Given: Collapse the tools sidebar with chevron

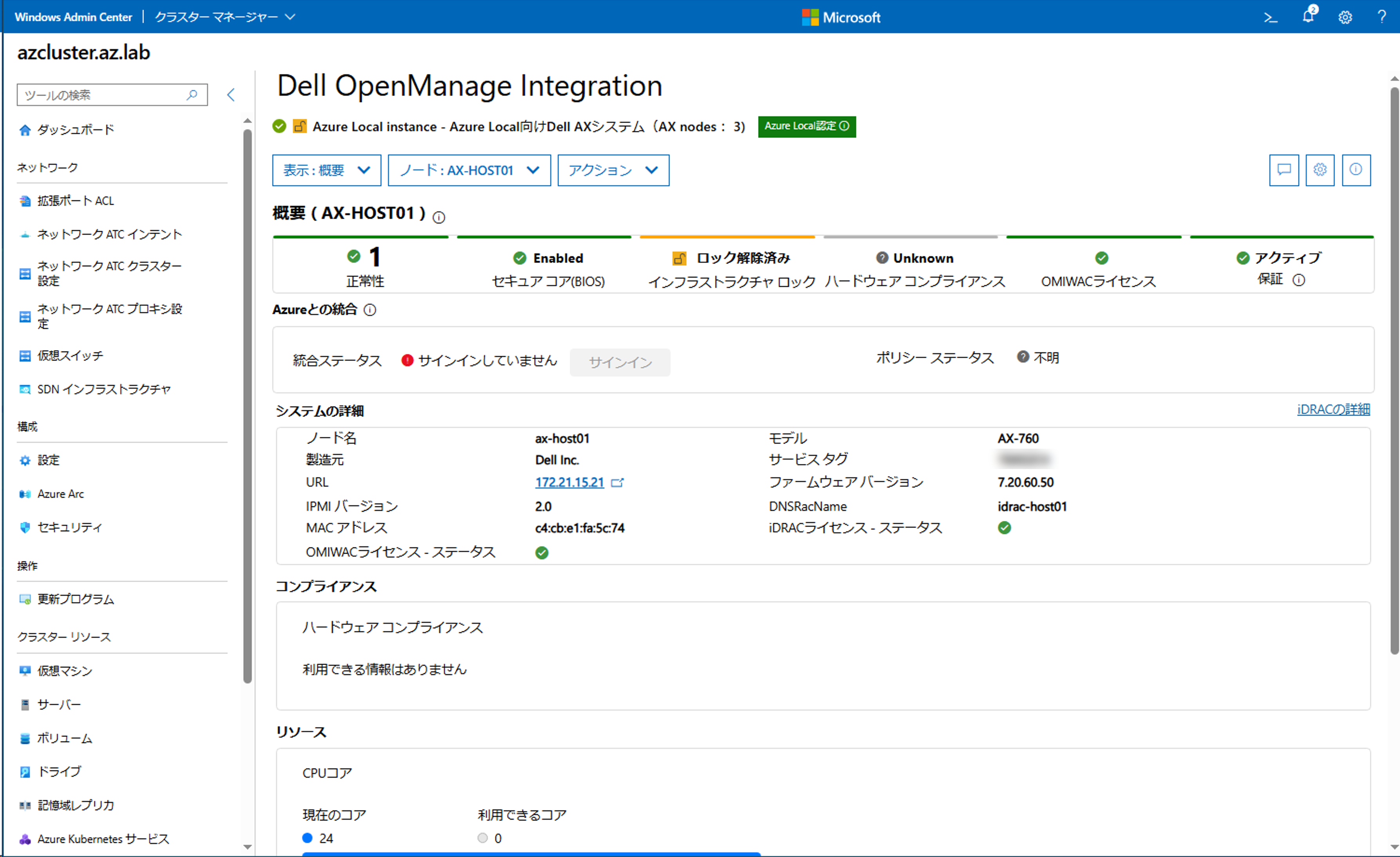Looking at the screenshot, I should click(x=231, y=95).
